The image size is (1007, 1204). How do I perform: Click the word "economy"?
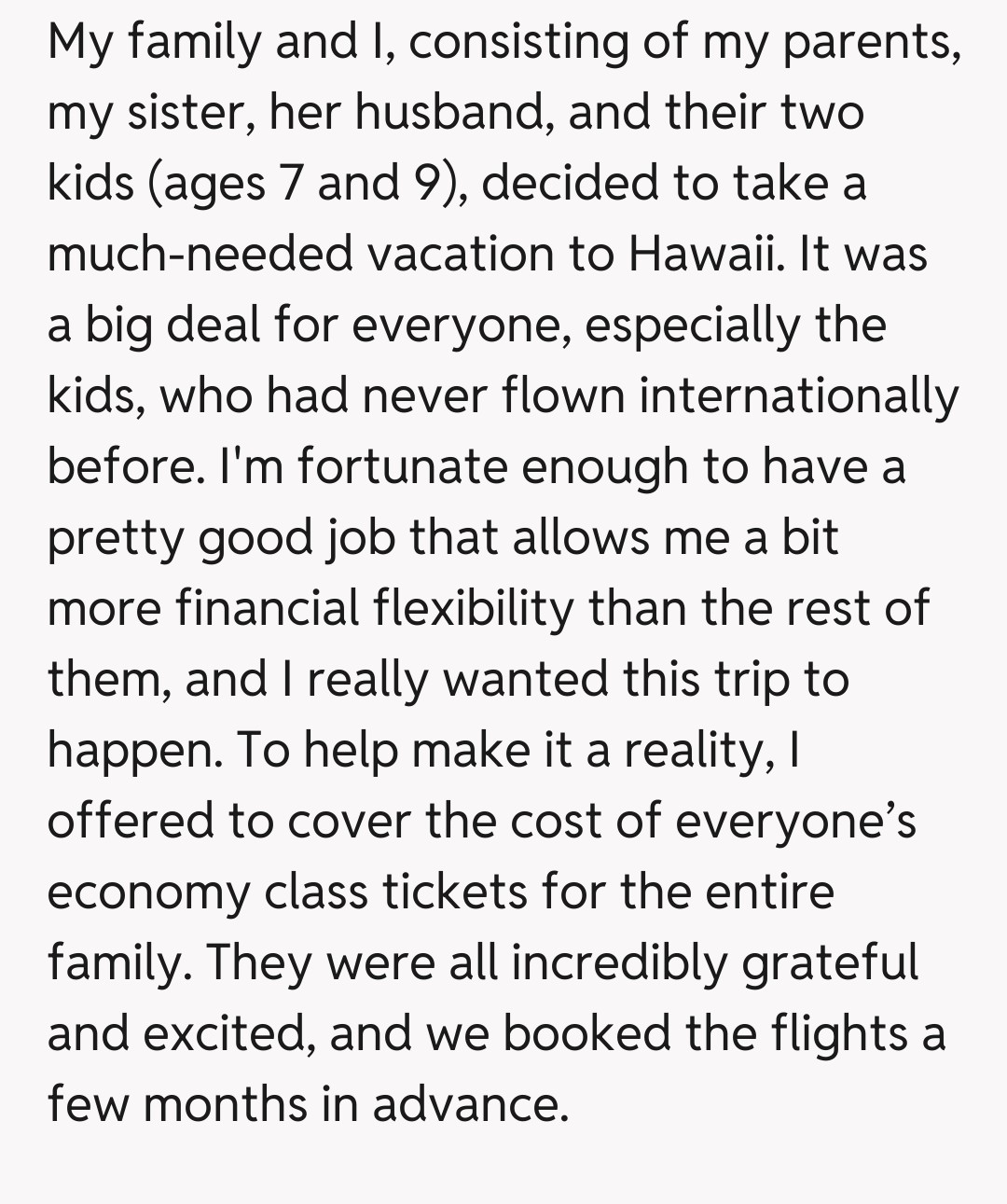[148, 892]
